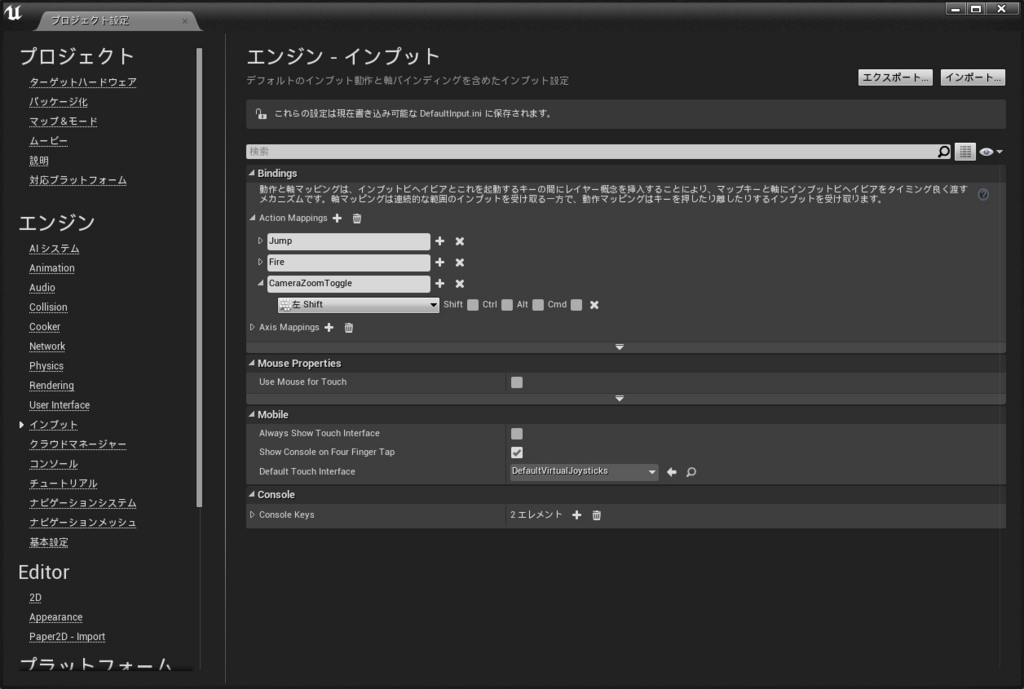Toggle Cmd modifier for CameraZoomToggle binding

tap(576, 305)
